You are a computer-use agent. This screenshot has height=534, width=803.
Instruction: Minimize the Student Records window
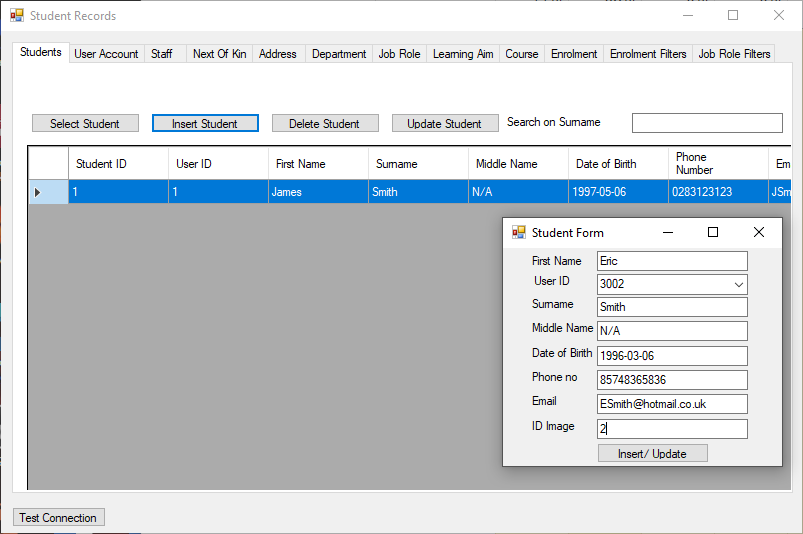(688, 15)
